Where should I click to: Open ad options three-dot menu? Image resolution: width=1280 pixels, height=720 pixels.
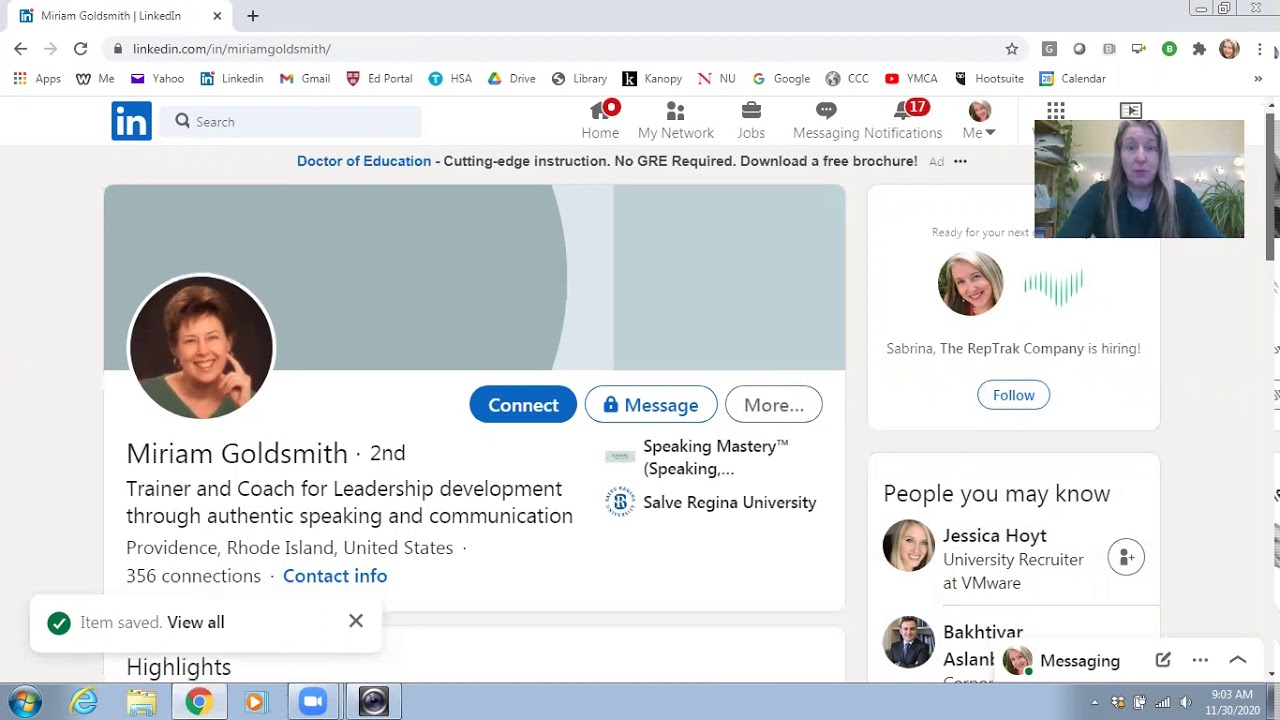coord(960,161)
